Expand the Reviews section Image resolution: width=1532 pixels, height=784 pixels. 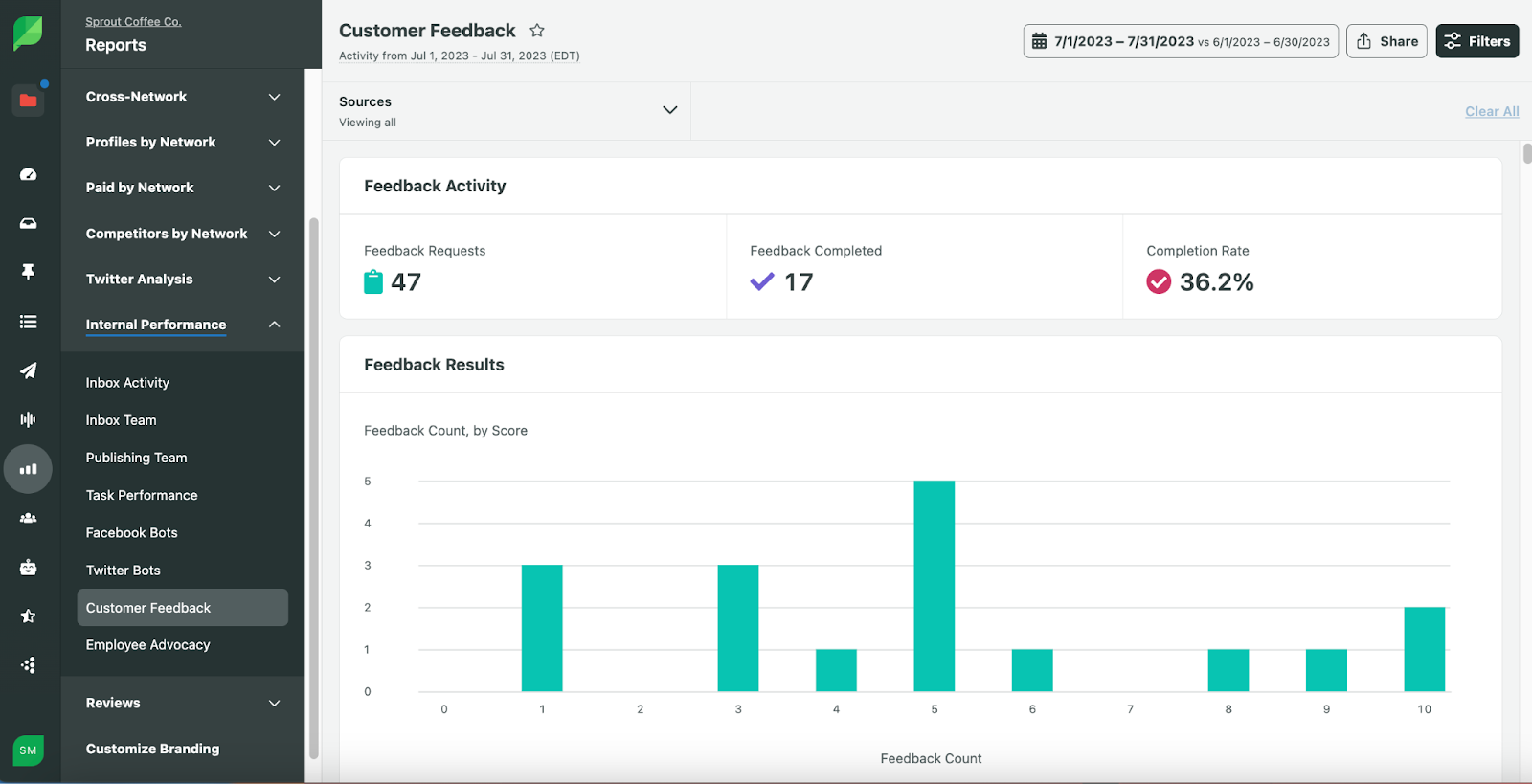(183, 703)
